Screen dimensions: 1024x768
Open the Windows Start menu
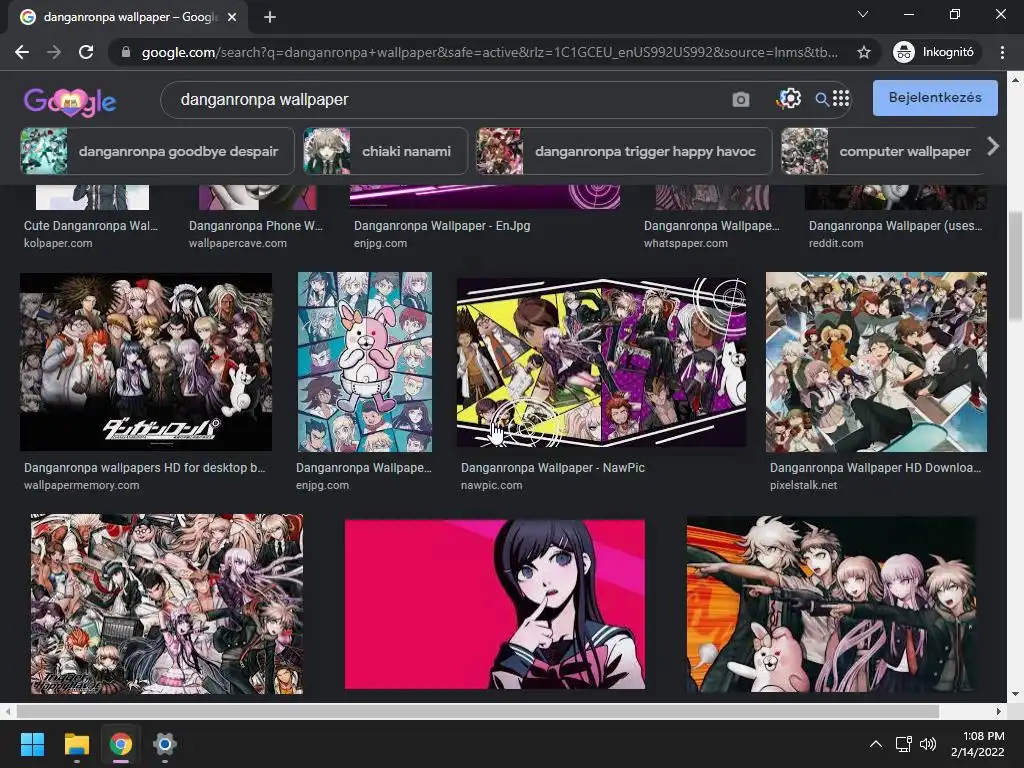click(x=32, y=744)
